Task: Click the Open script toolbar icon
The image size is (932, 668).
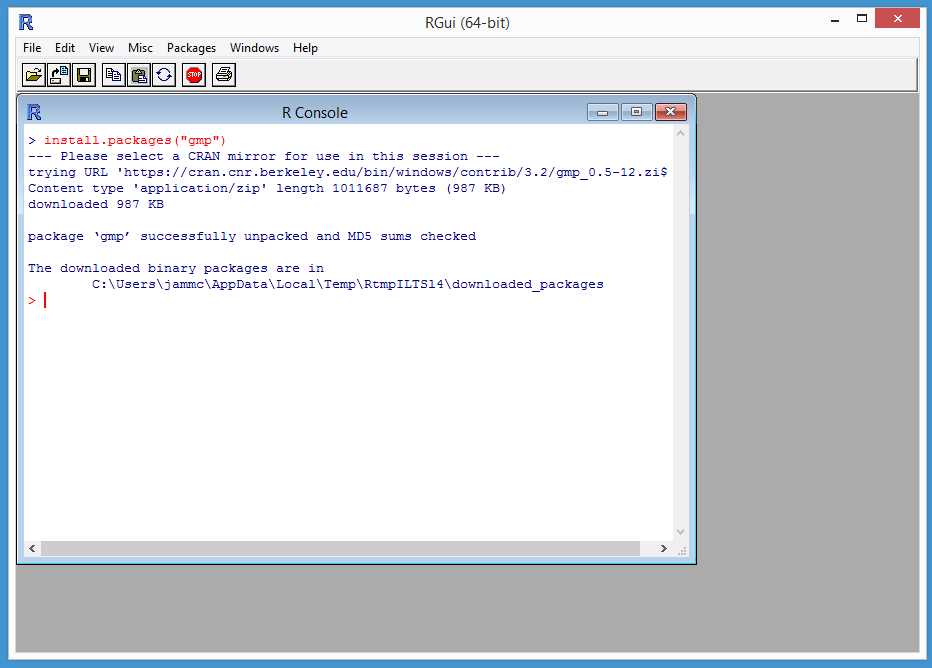Action: pos(34,75)
